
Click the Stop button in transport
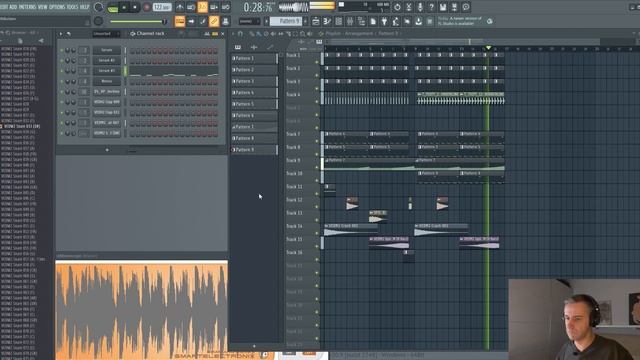coord(135,7)
